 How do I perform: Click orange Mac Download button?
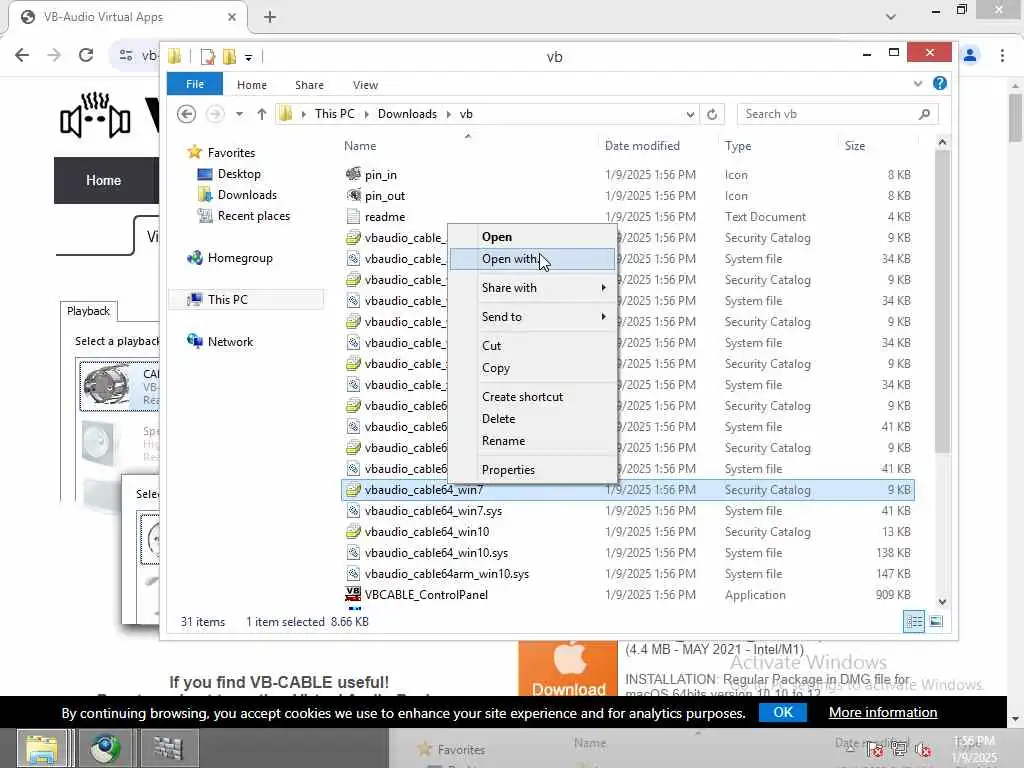[x=568, y=669]
